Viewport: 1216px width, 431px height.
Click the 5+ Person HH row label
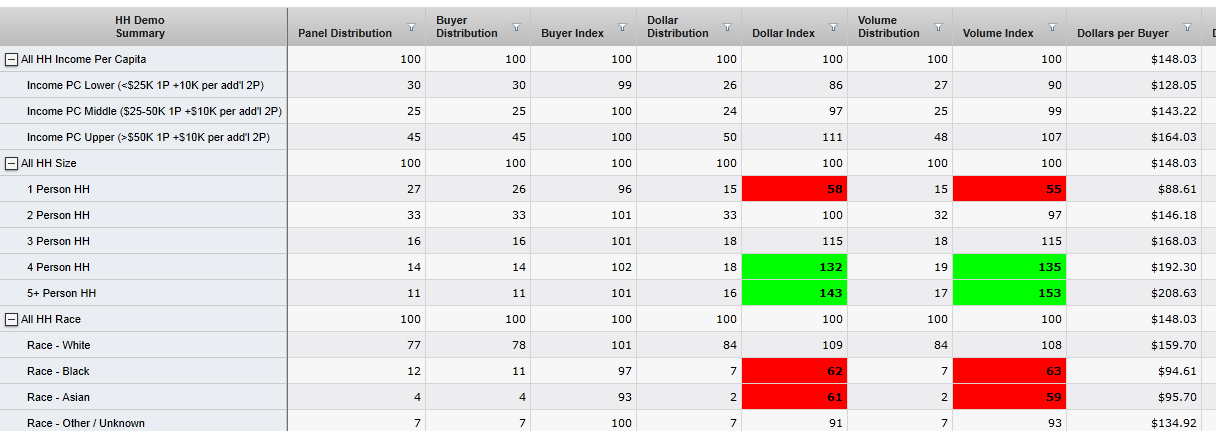click(x=61, y=293)
